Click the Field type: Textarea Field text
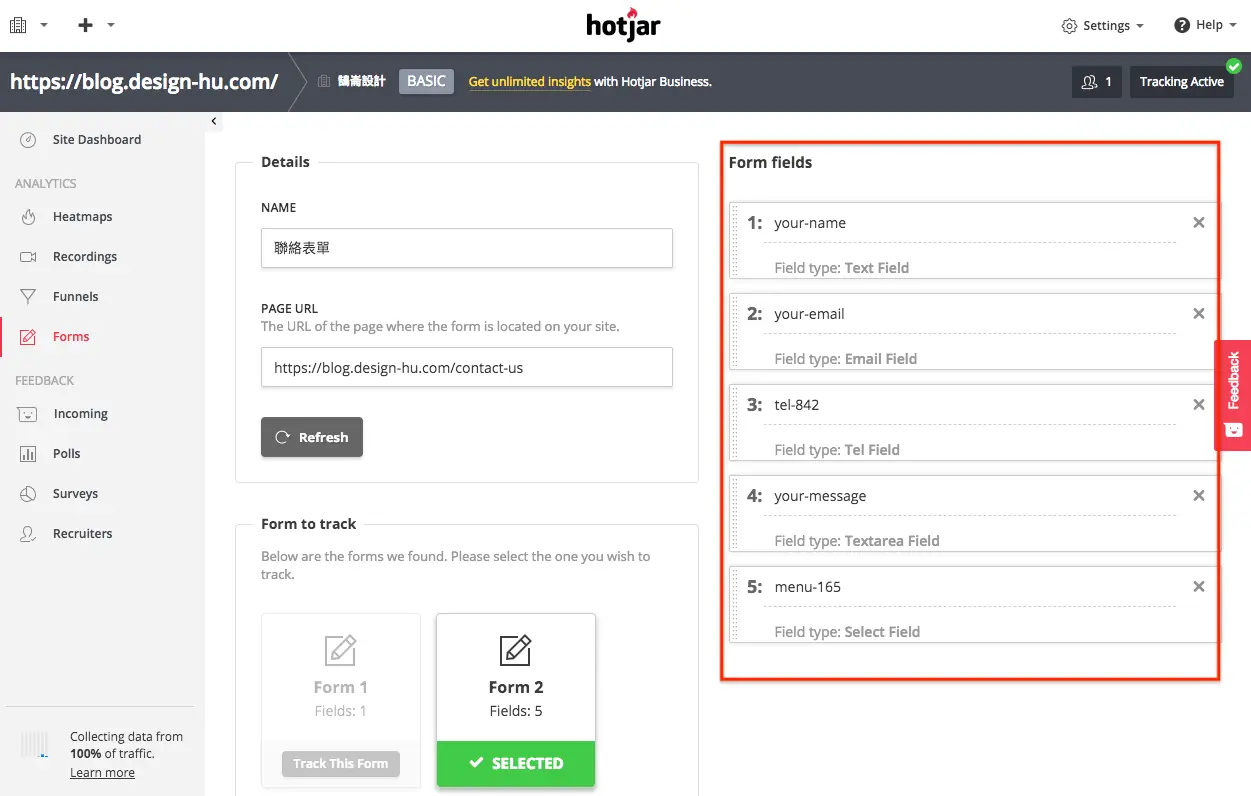This screenshot has width=1251, height=796. coord(857,541)
